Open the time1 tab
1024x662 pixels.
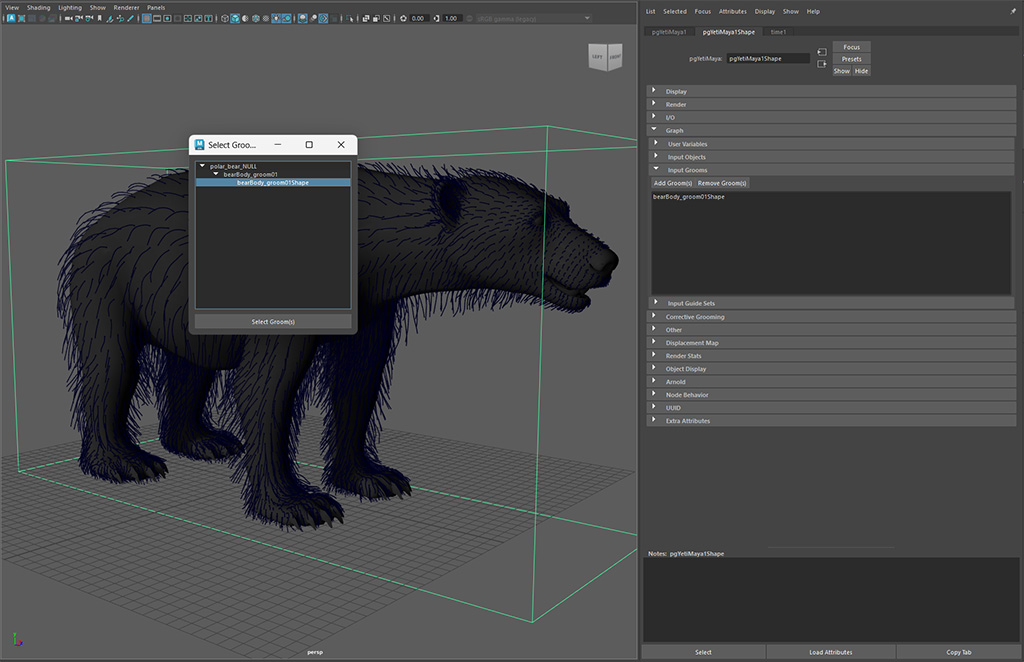[778, 32]
